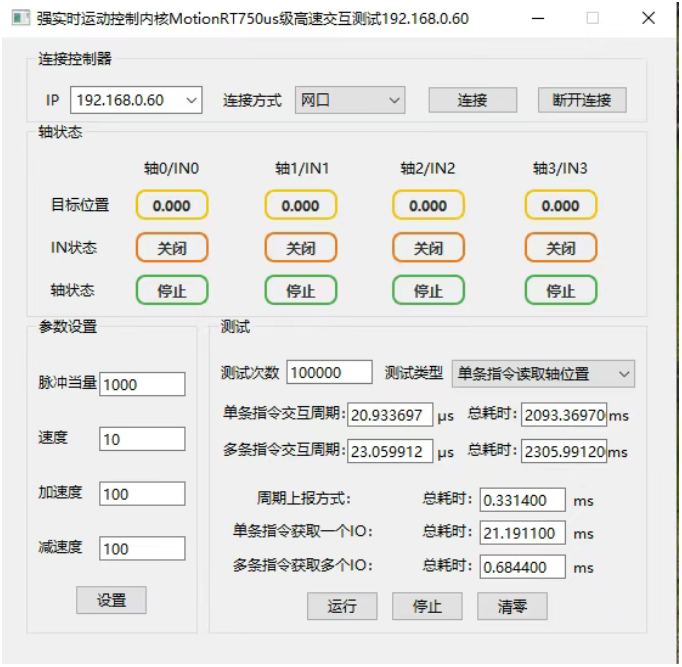Click the 轴1/IN1 column header

[x=302, y=168]
